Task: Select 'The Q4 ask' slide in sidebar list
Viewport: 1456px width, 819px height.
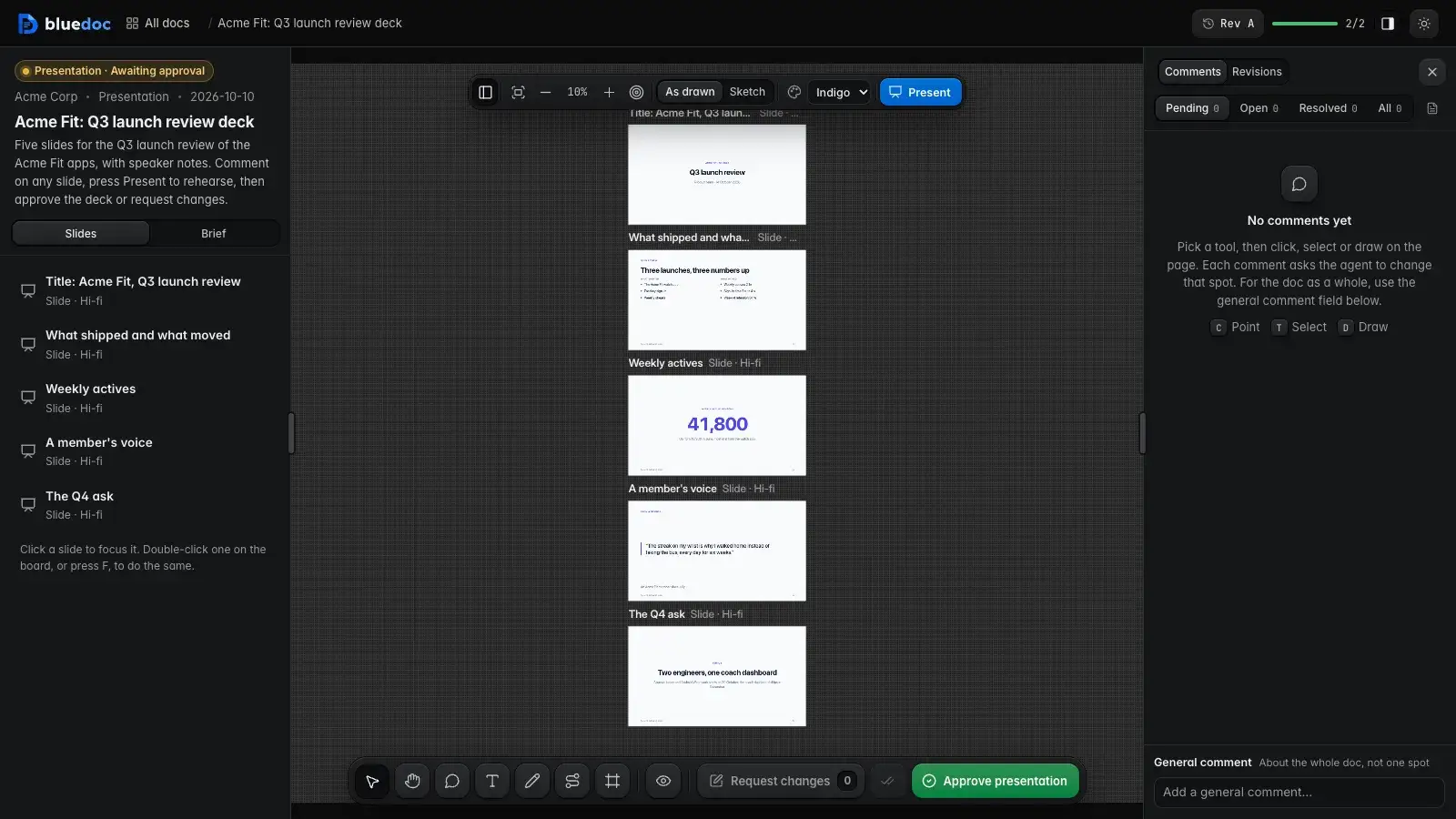Action: (x=146, y=505)
